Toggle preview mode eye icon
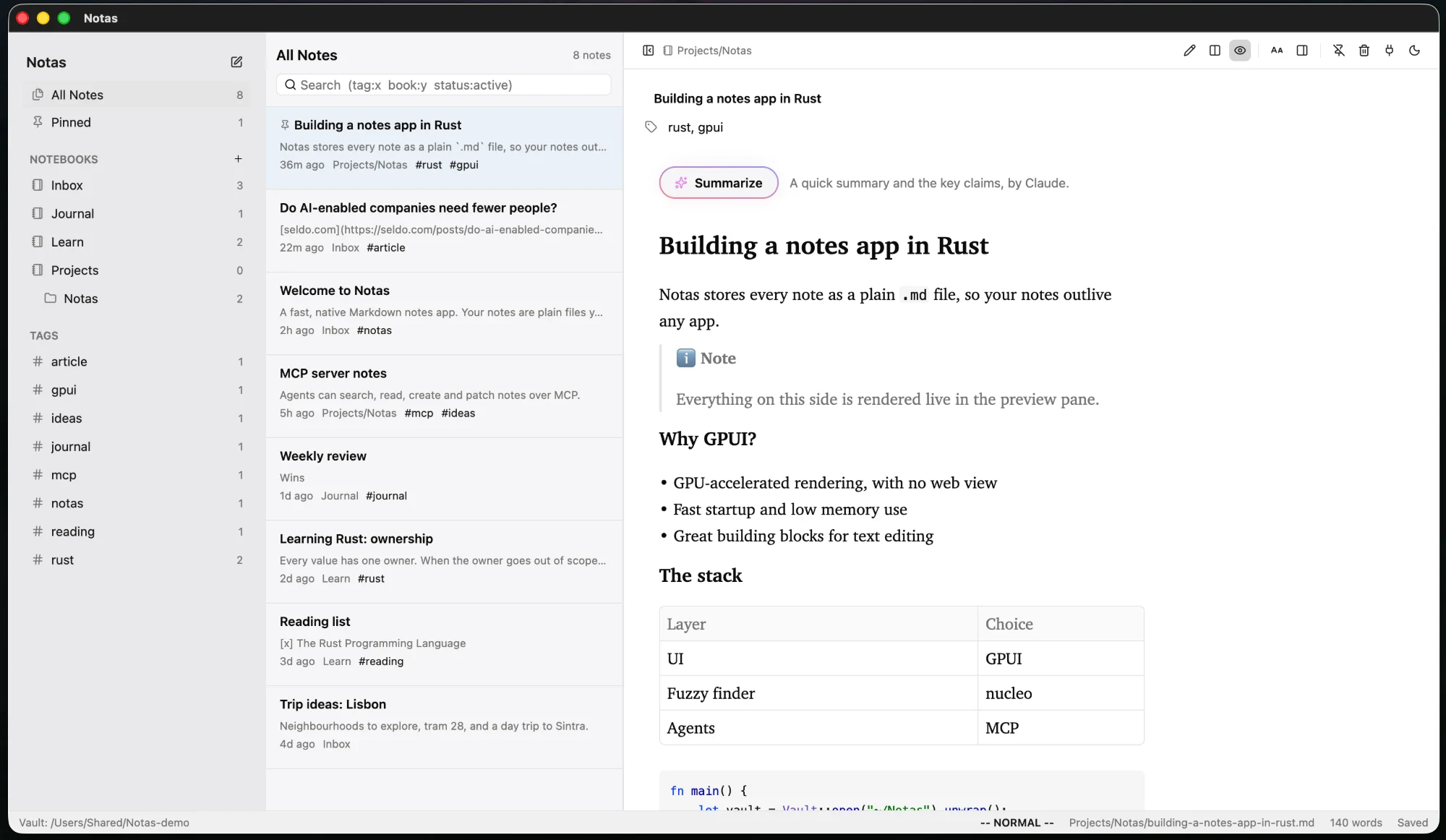The image size is (1446, 840). point(1240,51)
